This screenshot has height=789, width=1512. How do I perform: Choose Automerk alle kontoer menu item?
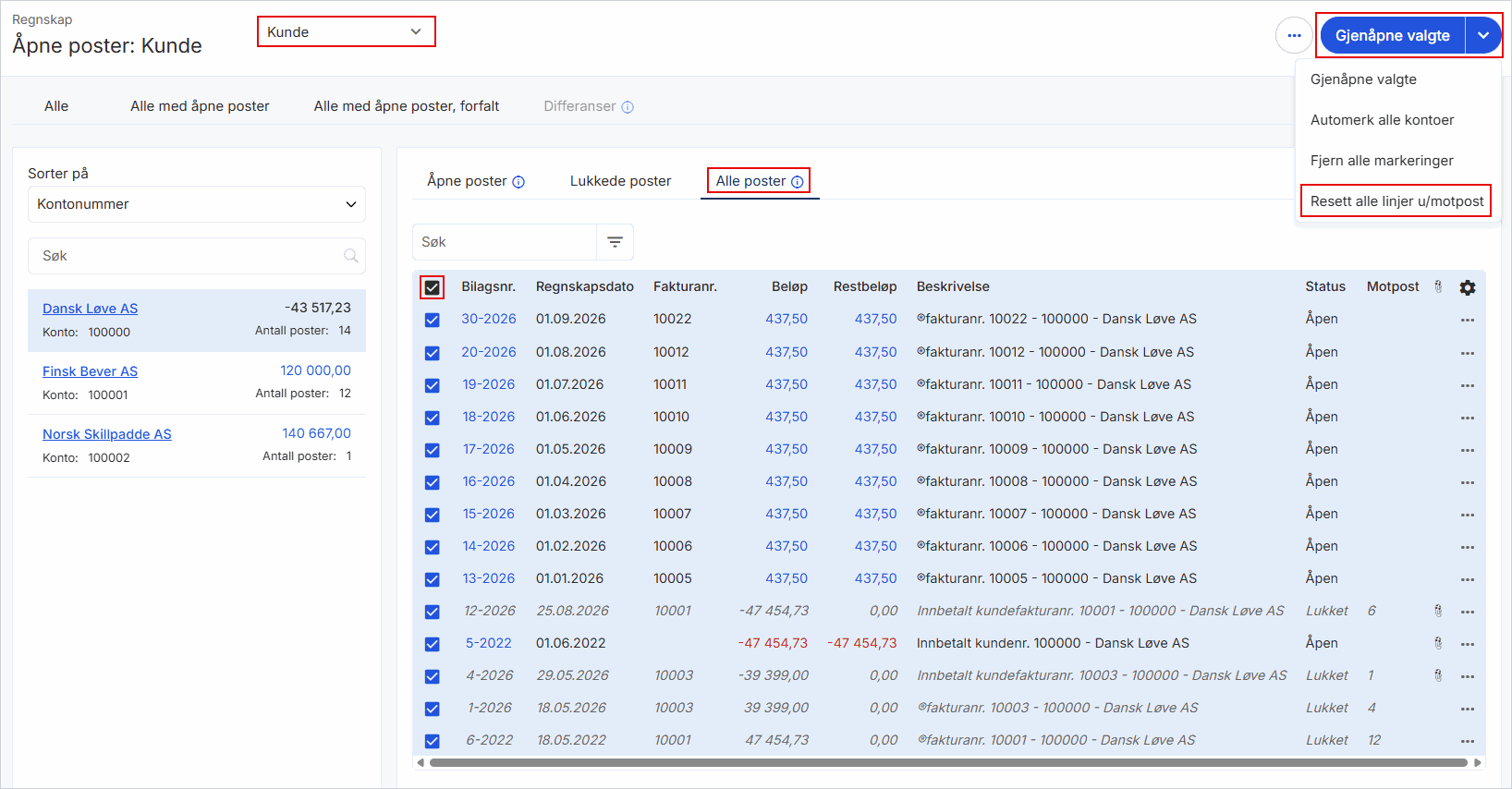[1382, 120]
